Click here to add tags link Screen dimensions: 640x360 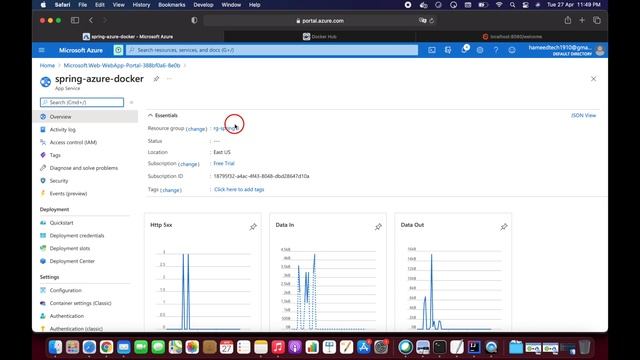pyautogui.click(x=239, y=189)
